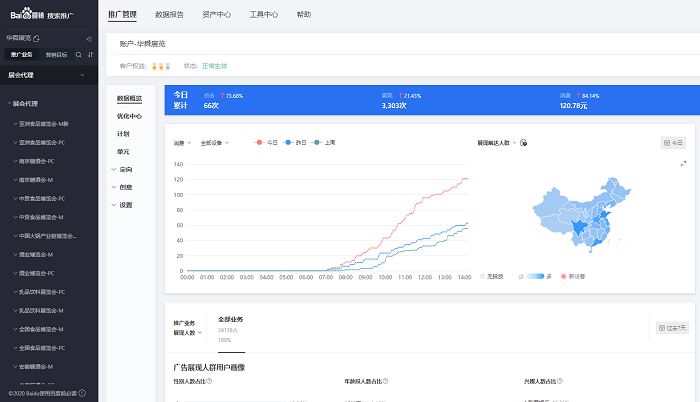The width and height of the screenshot is (700, 402).
Task: Expand 南京糖酒会-M campaign
Action: 15,180
